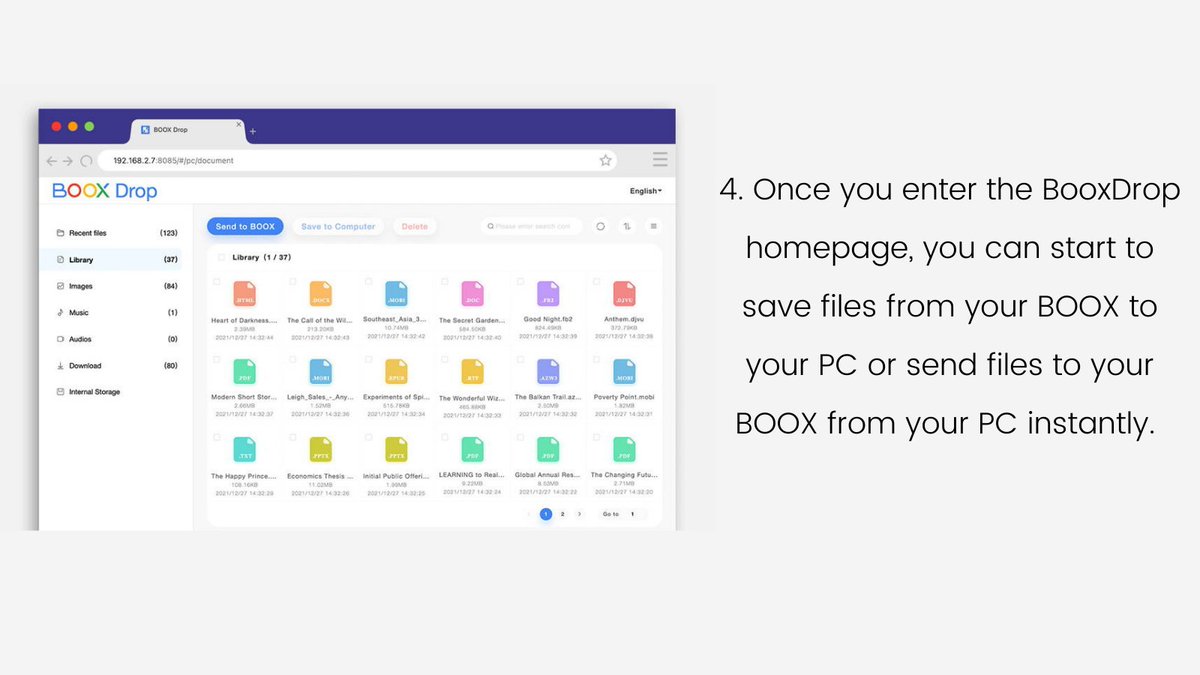Check the Heart of Darkness file checkbox
The image size is (1200, 675).
pyautogui.click(x=218, y=282)
